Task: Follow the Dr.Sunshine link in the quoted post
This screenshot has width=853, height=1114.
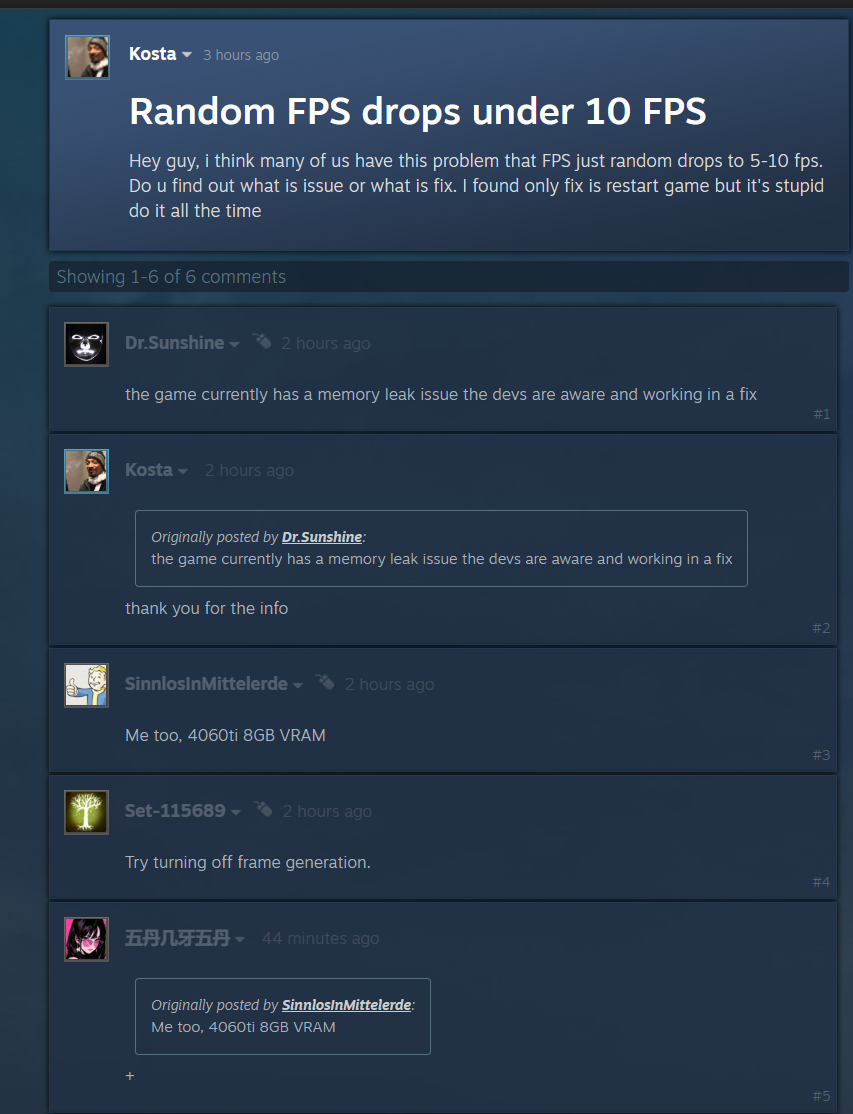Action: coord(322,537)
